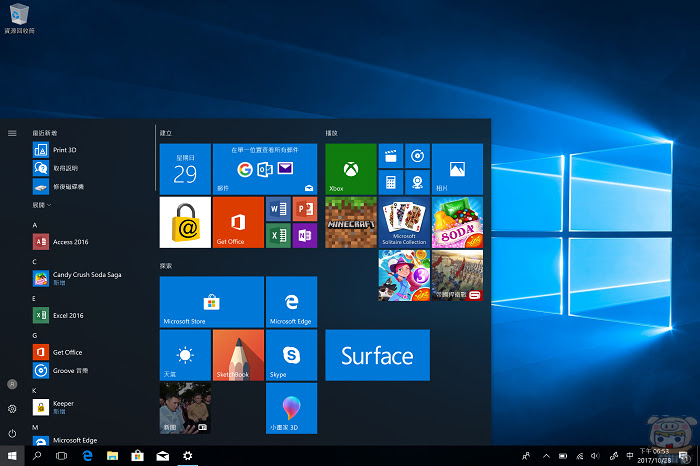Launch Microsoft Solitaire Collection tile
The height and width of the screenshot is (466, 700).
click(404, 222)
